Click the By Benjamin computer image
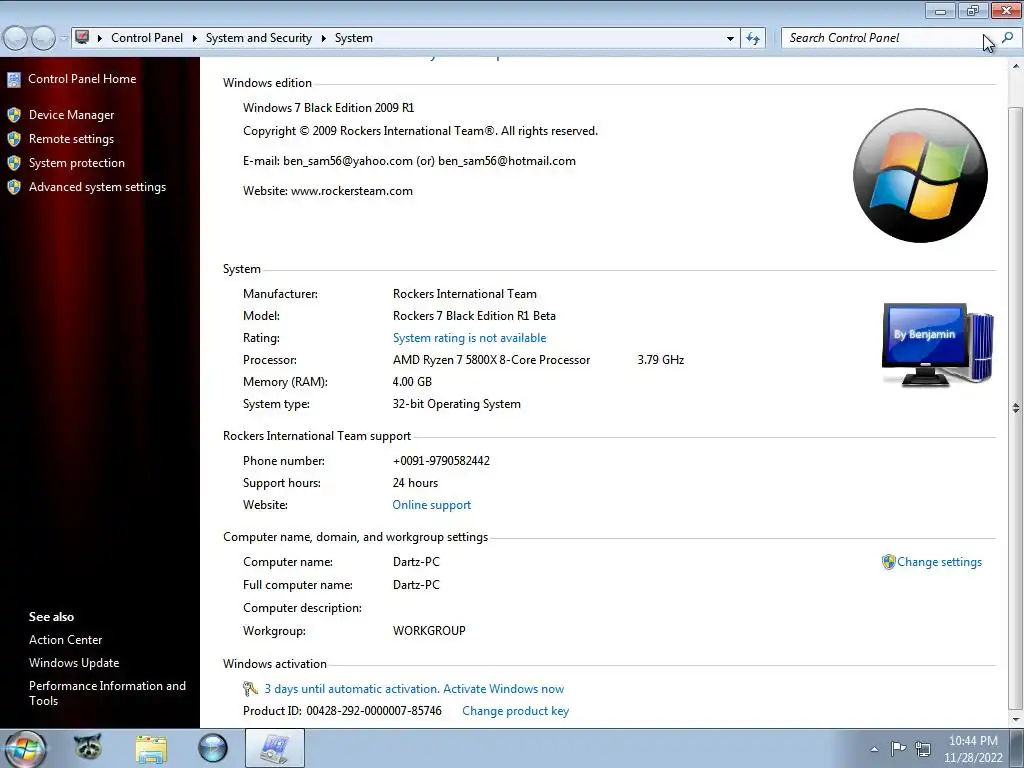1024x768 pixels. coord(938,345)
